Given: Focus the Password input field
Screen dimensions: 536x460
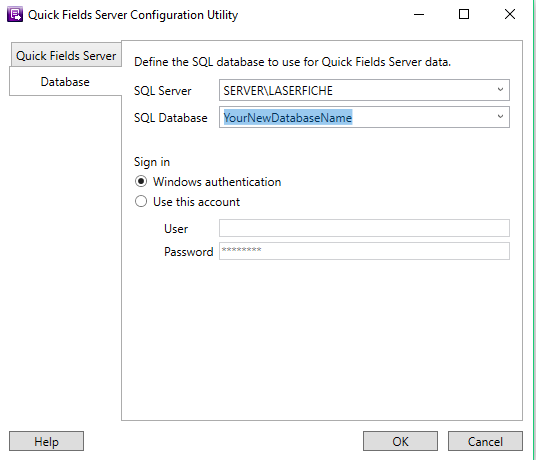Looking at the screenshot, I should (364, 251).
